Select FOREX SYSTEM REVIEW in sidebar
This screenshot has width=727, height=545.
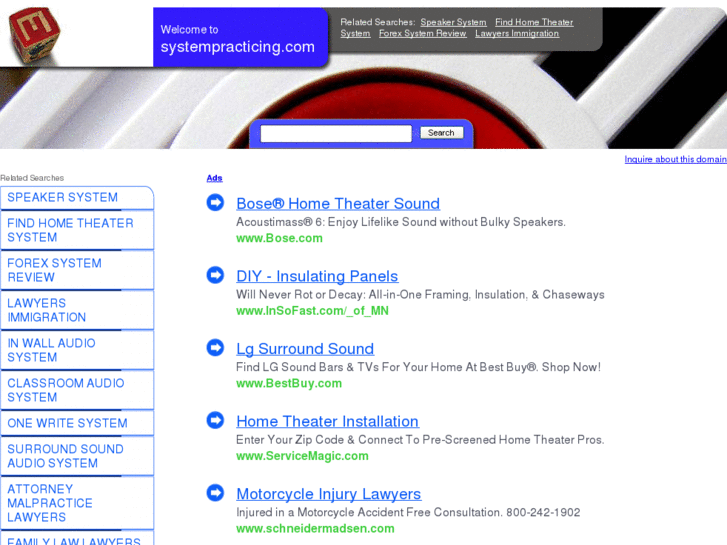(x=77, y=270)
